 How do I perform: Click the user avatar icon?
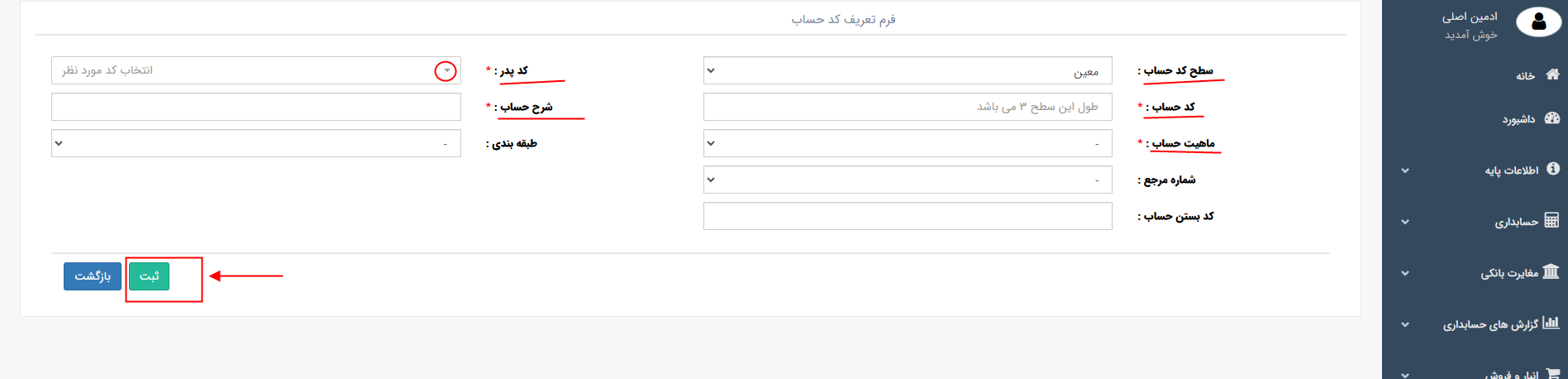pos(1538,22)
